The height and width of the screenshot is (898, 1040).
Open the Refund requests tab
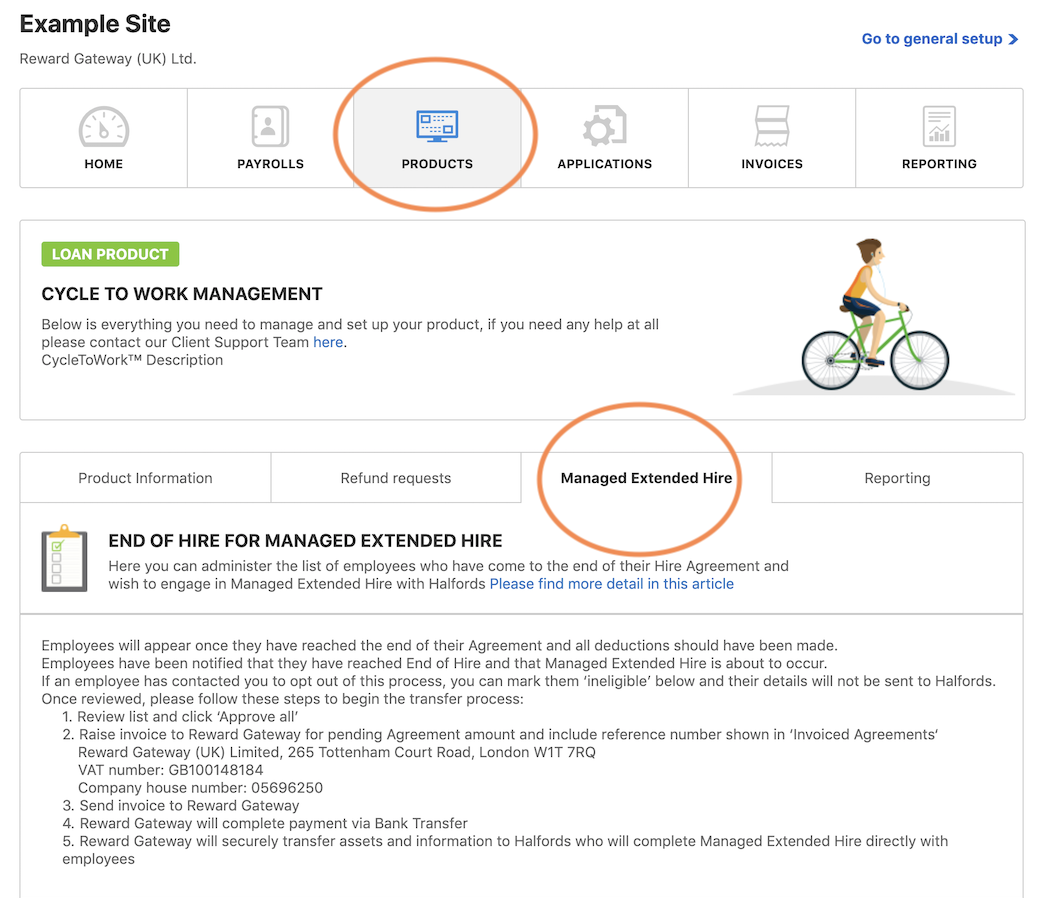396,478
